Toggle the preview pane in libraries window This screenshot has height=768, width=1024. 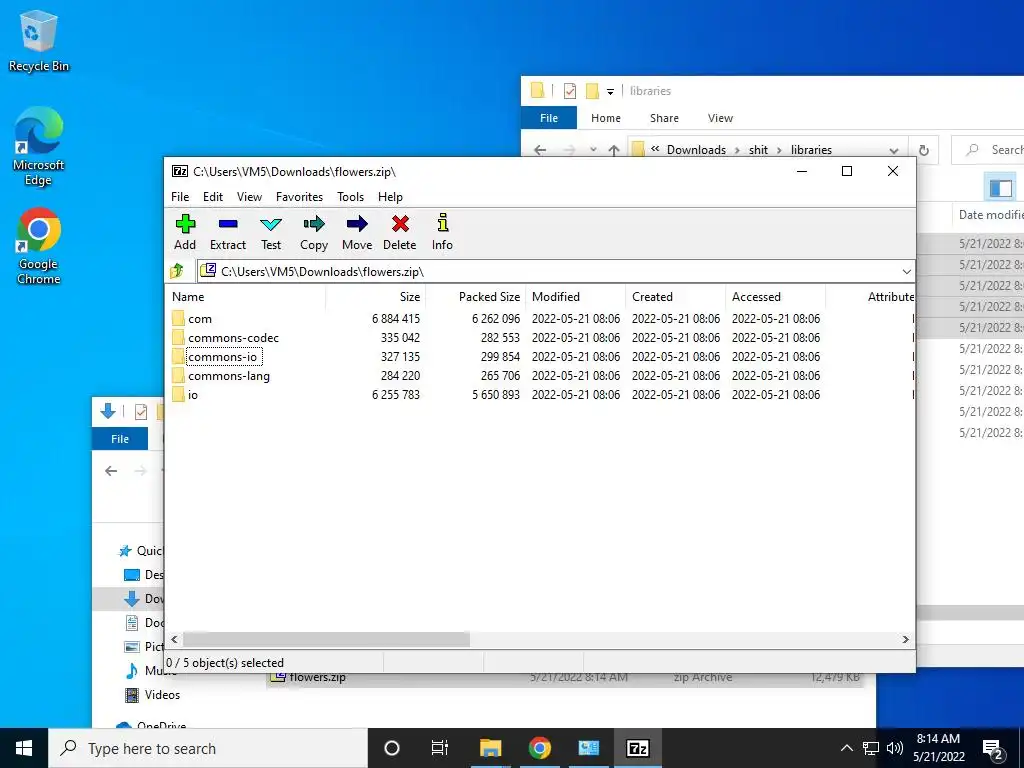[x=1000, y=189]
